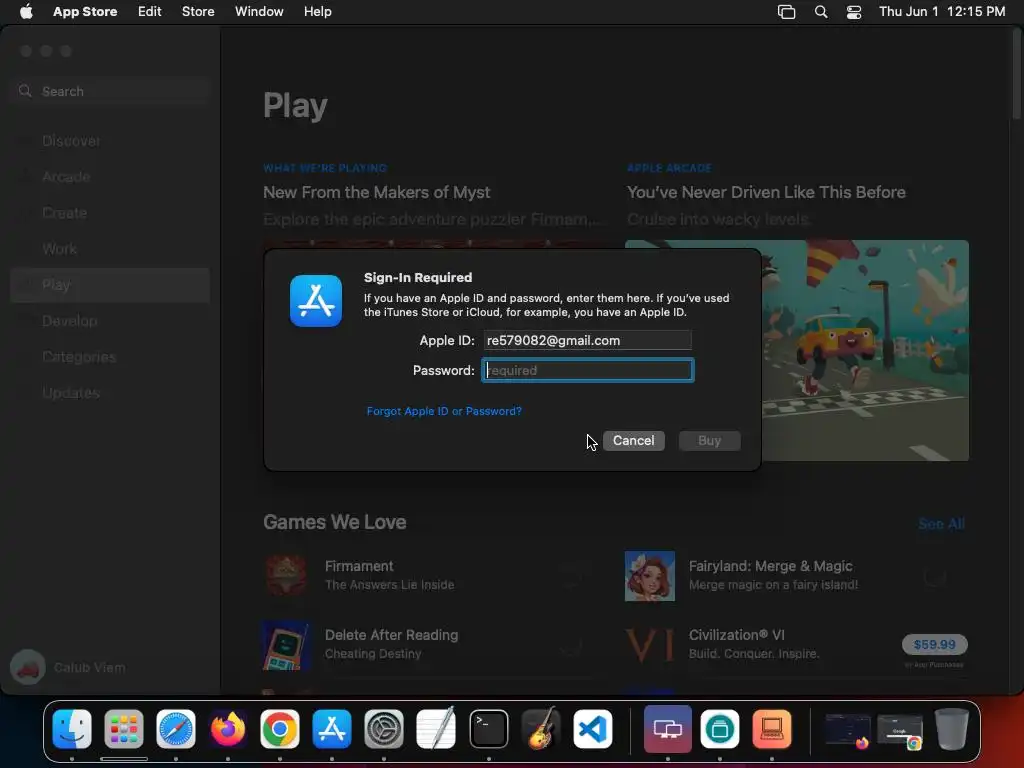Click the $59.99 price button
The height and width of the screenshot is (768, 1024).
pyautogui.click(x=935, y=645)
